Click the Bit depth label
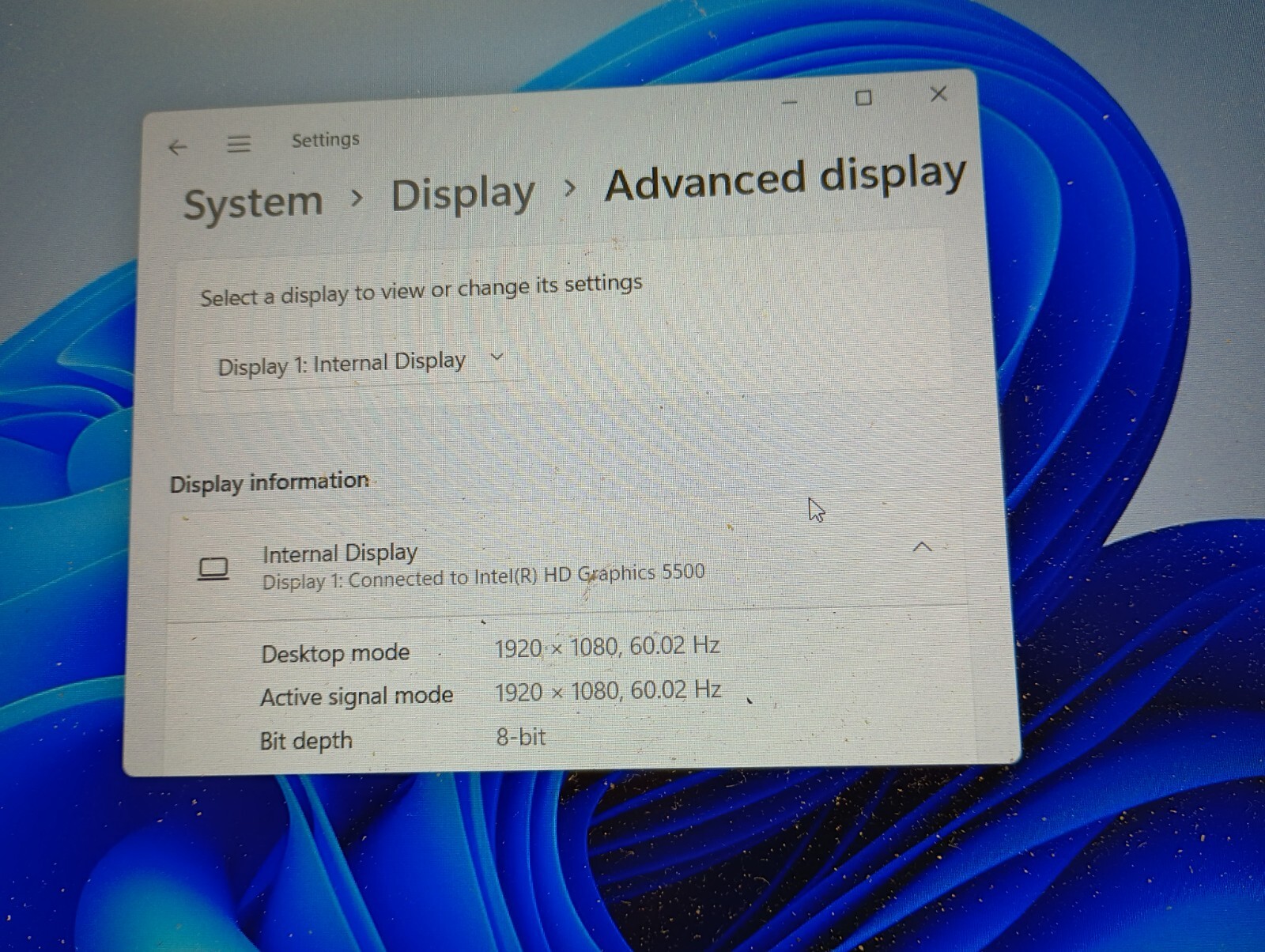This screenshot has width=1265, height=952. [306, 741]
